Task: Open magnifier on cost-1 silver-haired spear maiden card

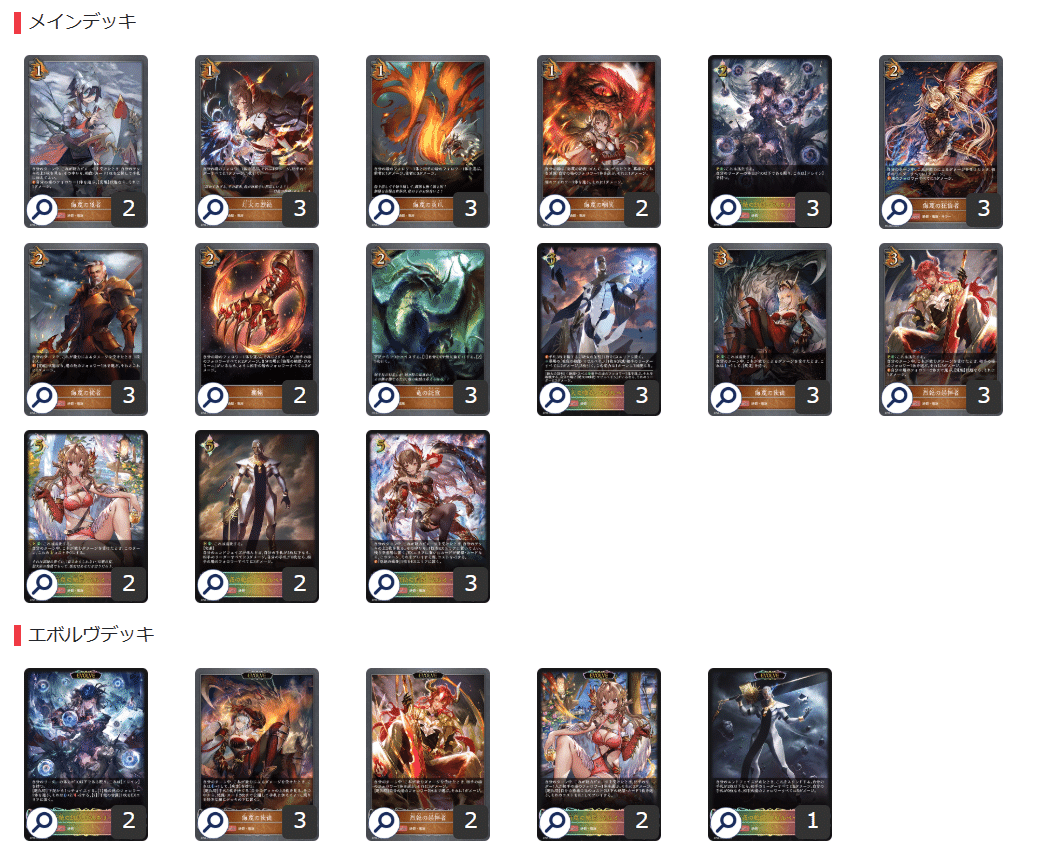Action: 43,209
